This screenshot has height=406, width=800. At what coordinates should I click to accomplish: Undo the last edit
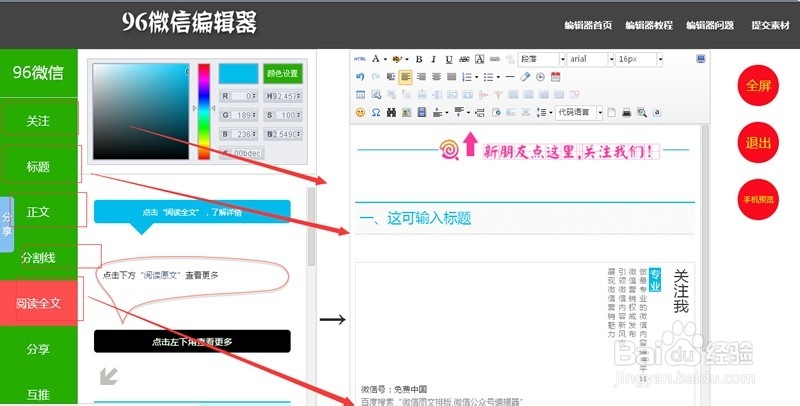(360, 77)
